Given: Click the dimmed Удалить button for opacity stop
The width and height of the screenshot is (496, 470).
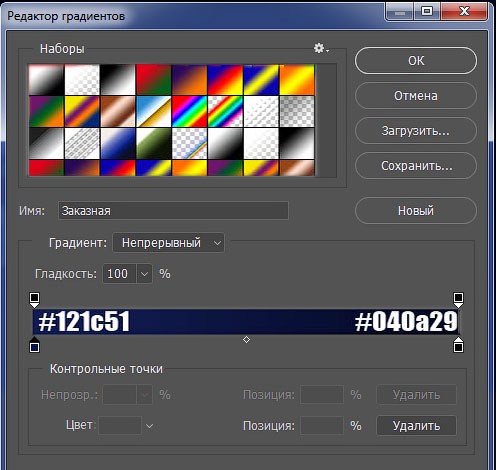Looking at the screenshot, I should pyautogui.click(x=416, y=395).
